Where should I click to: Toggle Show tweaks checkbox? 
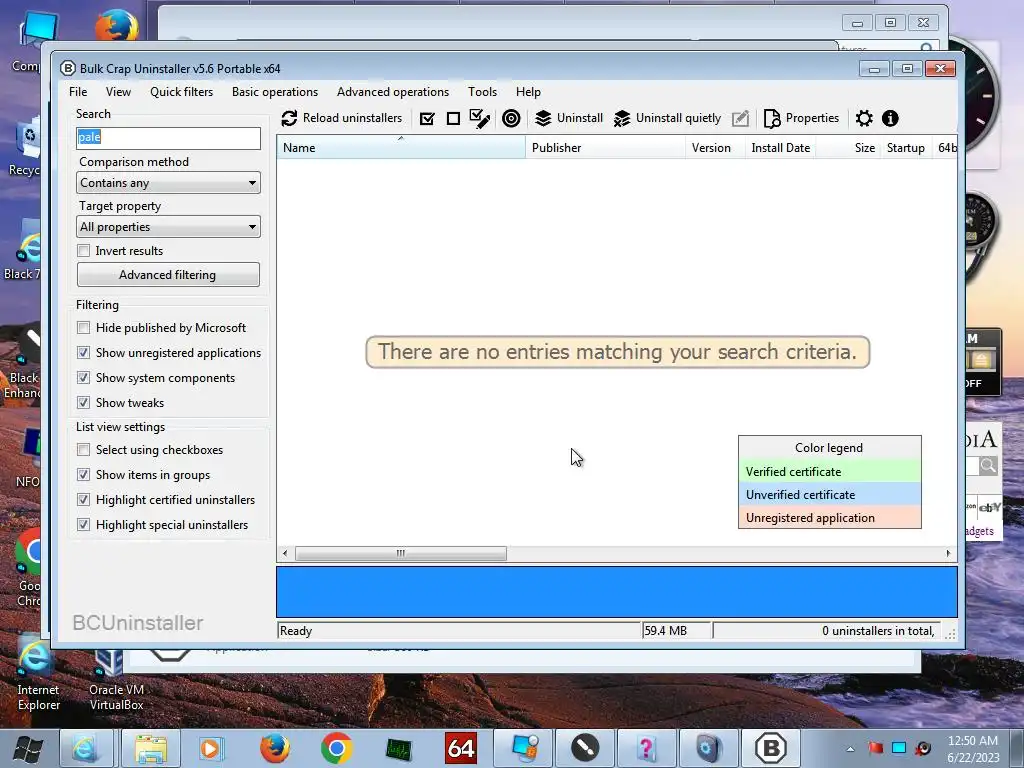[84, 403]
